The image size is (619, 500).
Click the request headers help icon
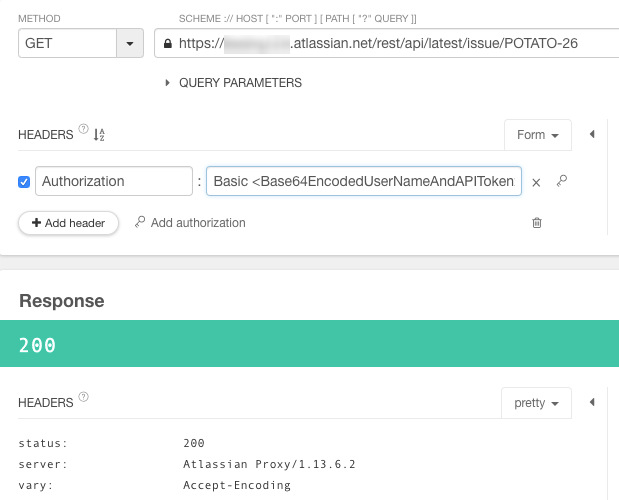tap(83, 129)
